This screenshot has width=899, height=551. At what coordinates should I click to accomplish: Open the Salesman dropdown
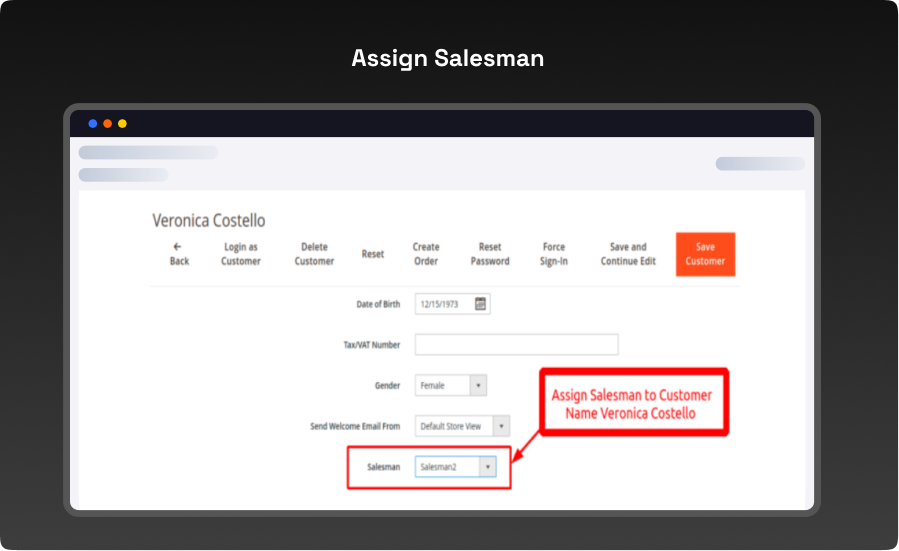pyautogui.click(x=487, y=467)
